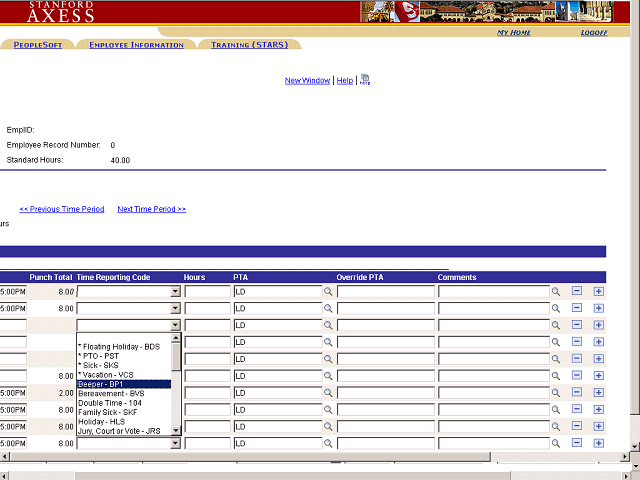Click the http icon beside Help link
The width and height of the screenshot is (640, 480).
pos(365,80)
